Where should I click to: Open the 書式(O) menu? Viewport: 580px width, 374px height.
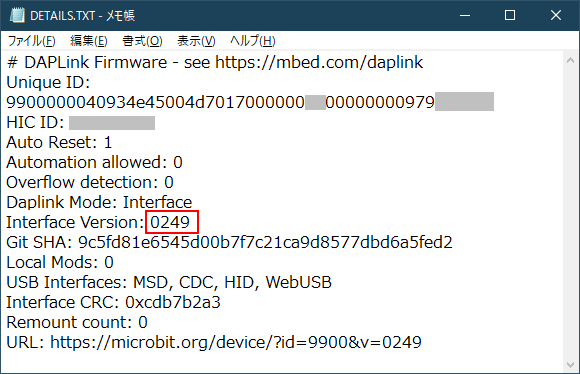142,41
